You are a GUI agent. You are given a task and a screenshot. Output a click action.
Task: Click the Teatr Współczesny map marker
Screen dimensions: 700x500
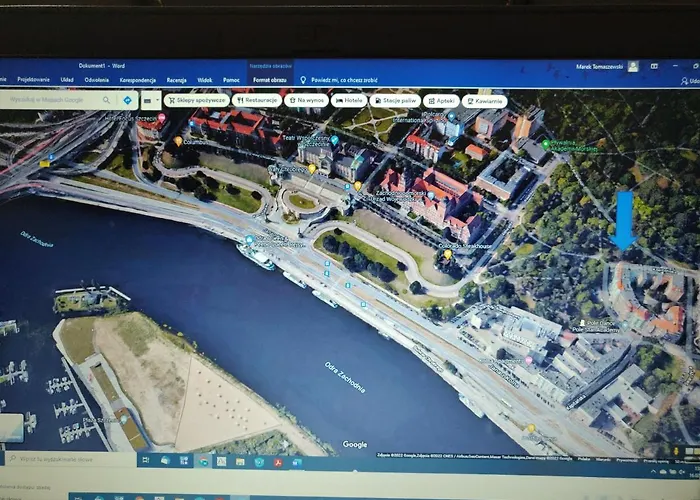pyautogui.click(x=334, y=139)
